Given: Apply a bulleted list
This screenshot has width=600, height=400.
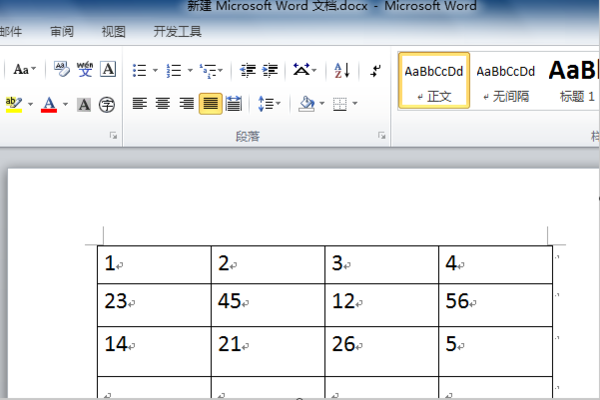Looking at the screenshot, I should [140, 70].
